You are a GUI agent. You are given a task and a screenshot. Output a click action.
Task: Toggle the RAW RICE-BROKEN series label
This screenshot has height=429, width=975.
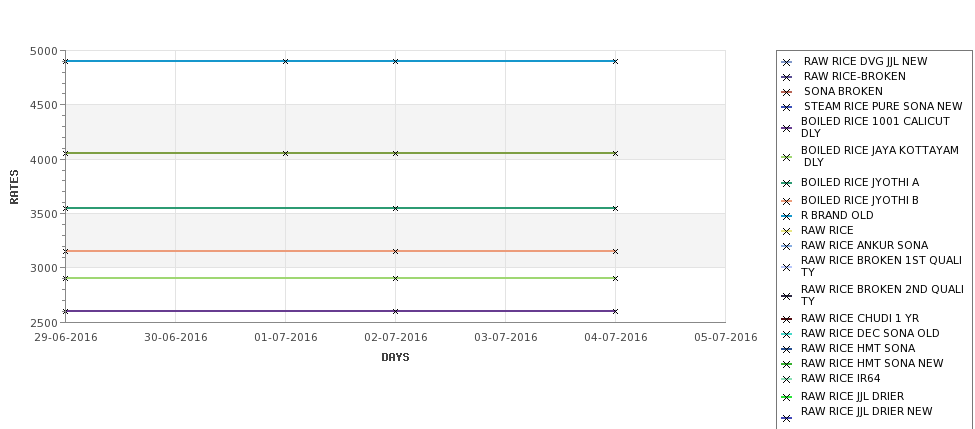click(854, 76)
